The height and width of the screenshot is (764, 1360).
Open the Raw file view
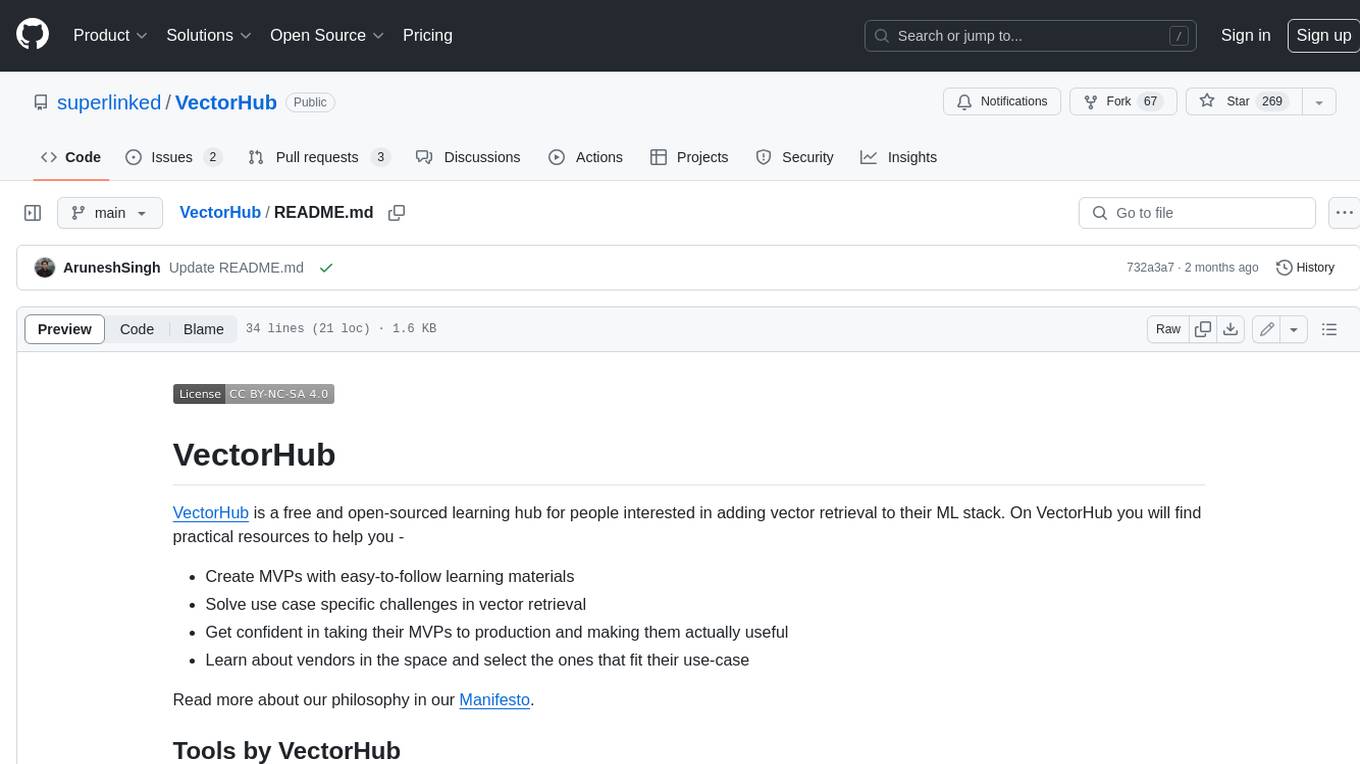pyautogui.click(x=1168, y=329)
